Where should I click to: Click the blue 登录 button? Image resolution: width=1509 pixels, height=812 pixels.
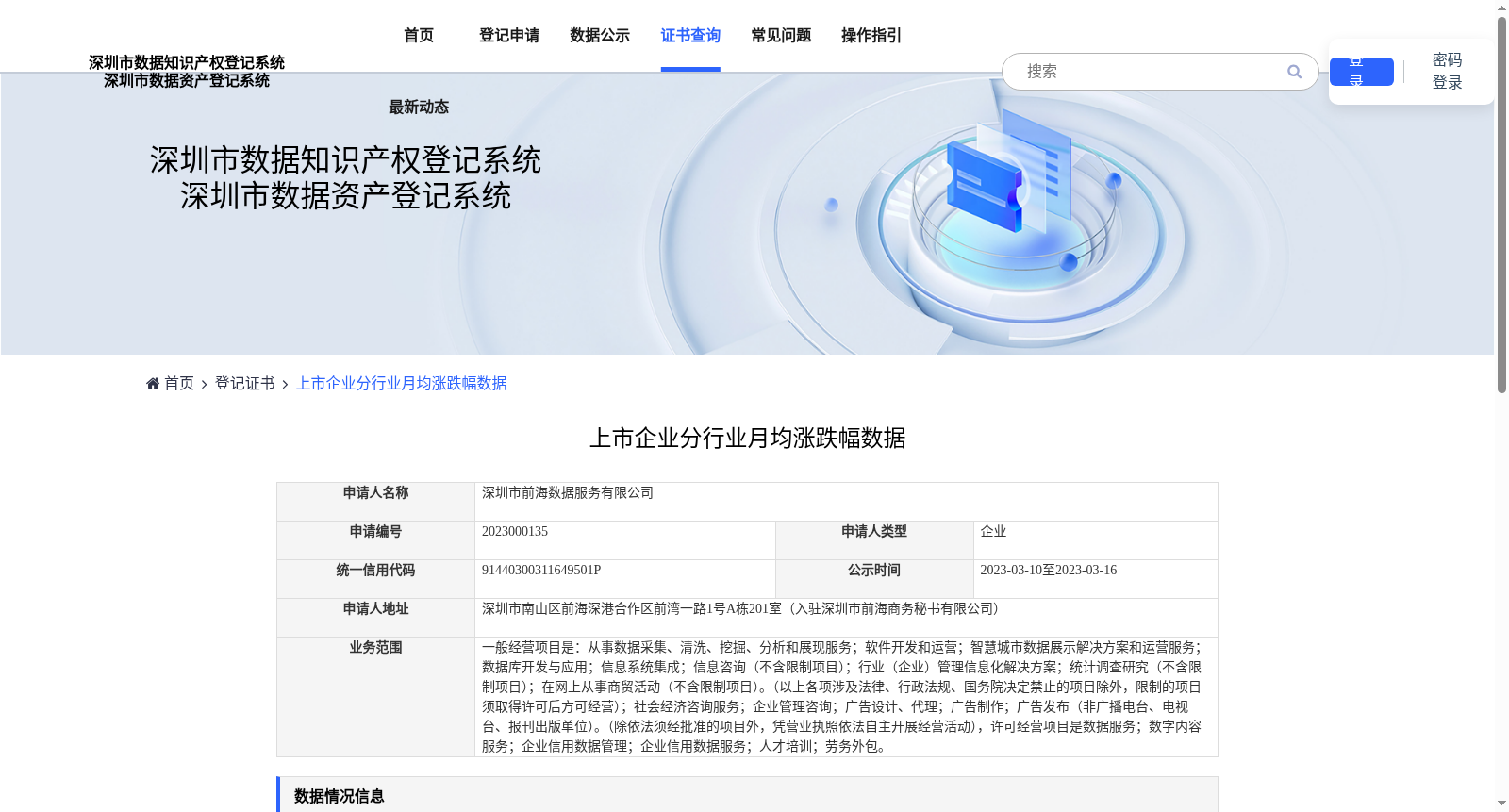tap(1361, 72)
